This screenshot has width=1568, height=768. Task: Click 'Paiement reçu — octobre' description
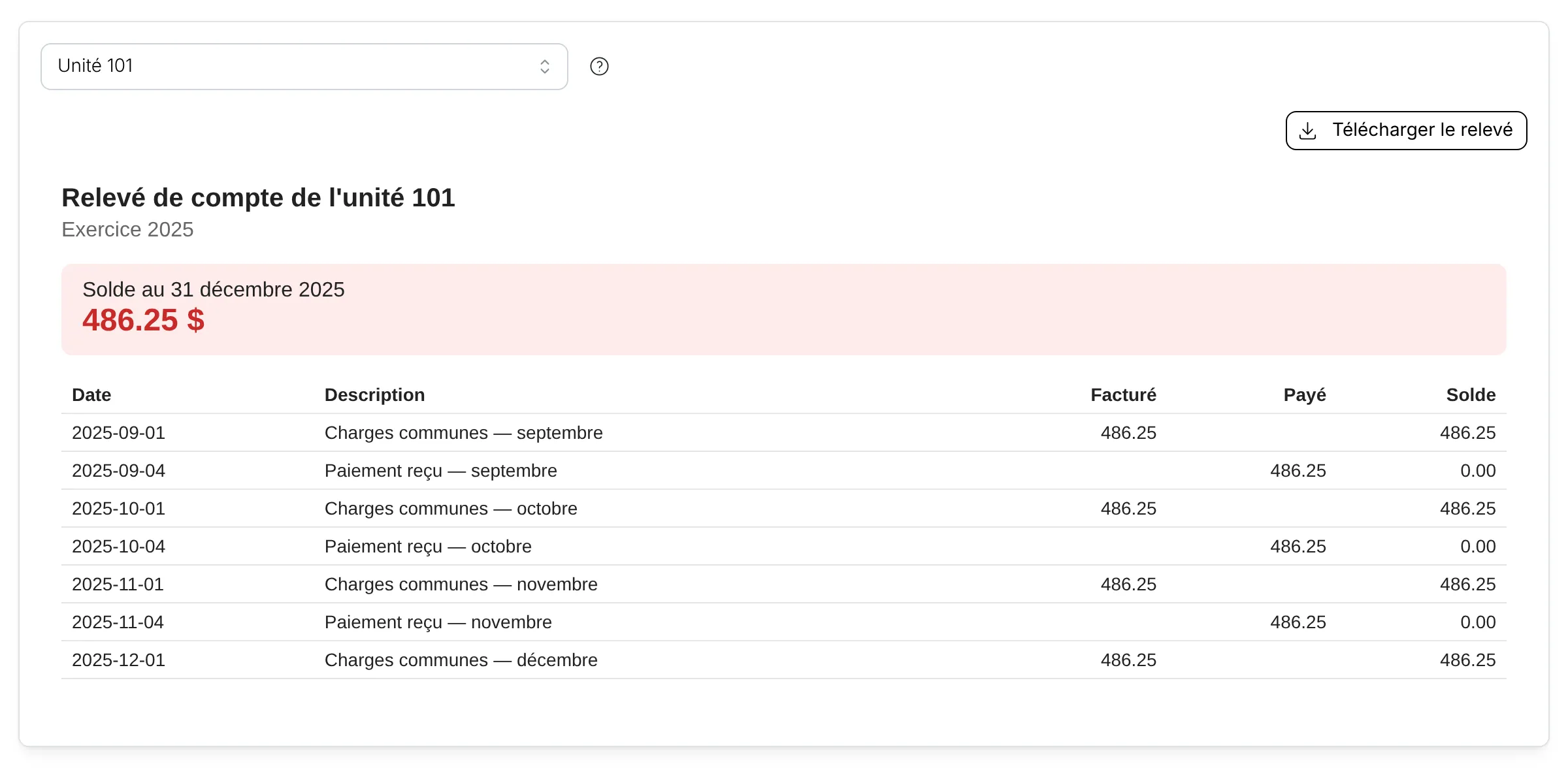(428, 547)
